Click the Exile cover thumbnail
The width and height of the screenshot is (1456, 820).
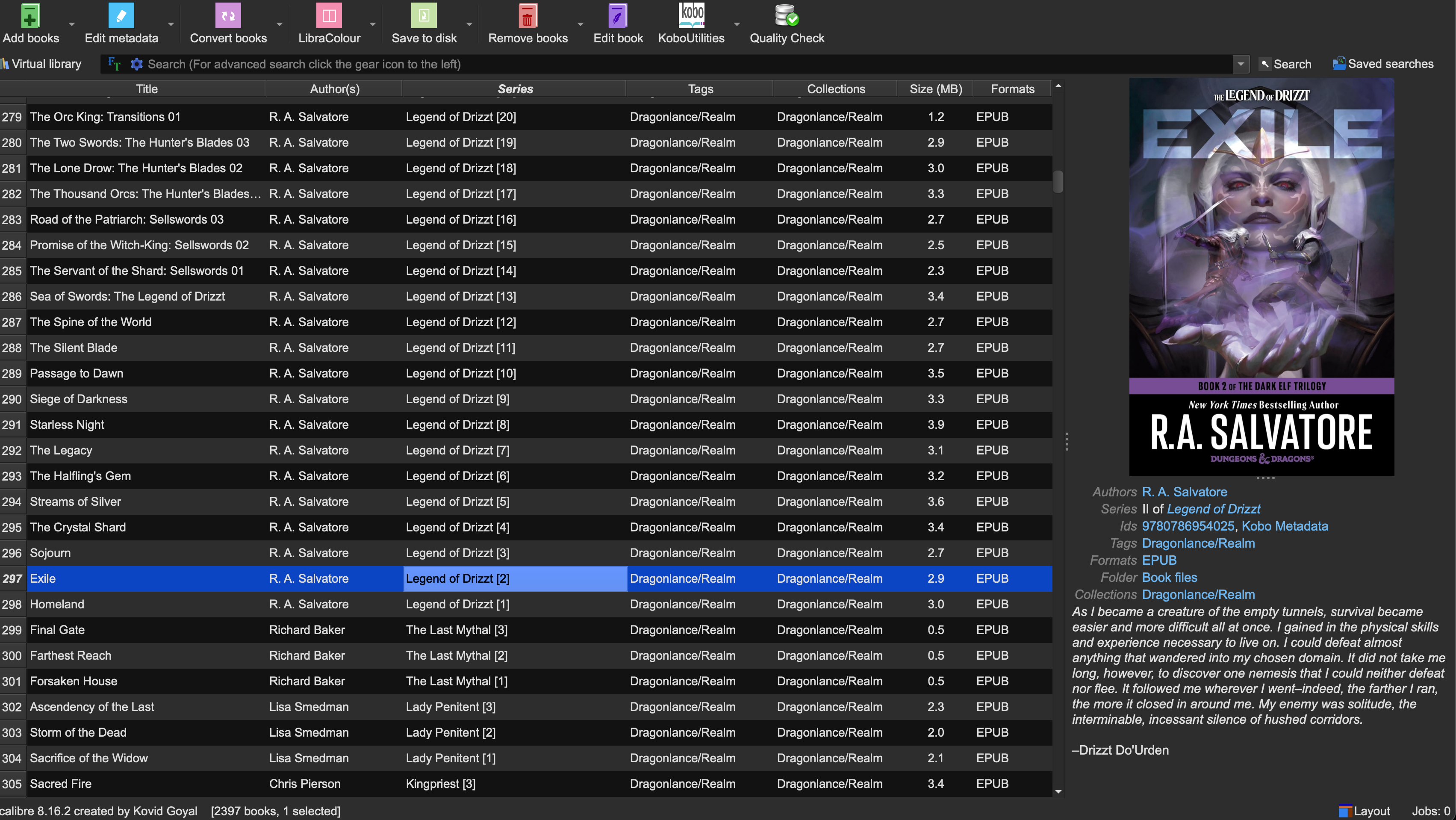(x=1261, y=277)
